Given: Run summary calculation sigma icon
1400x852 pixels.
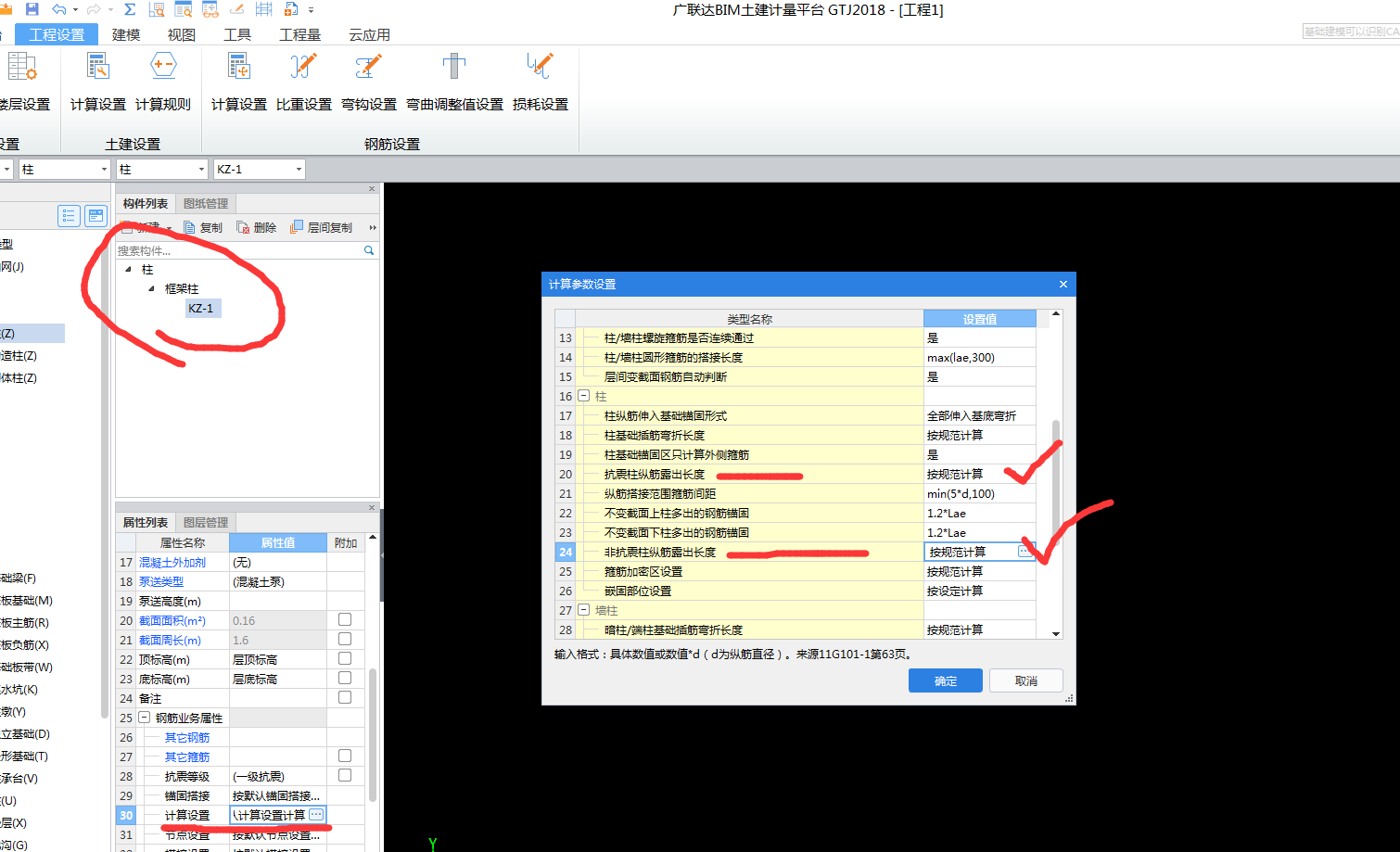Looking at the screenshot, I should 130,9.
